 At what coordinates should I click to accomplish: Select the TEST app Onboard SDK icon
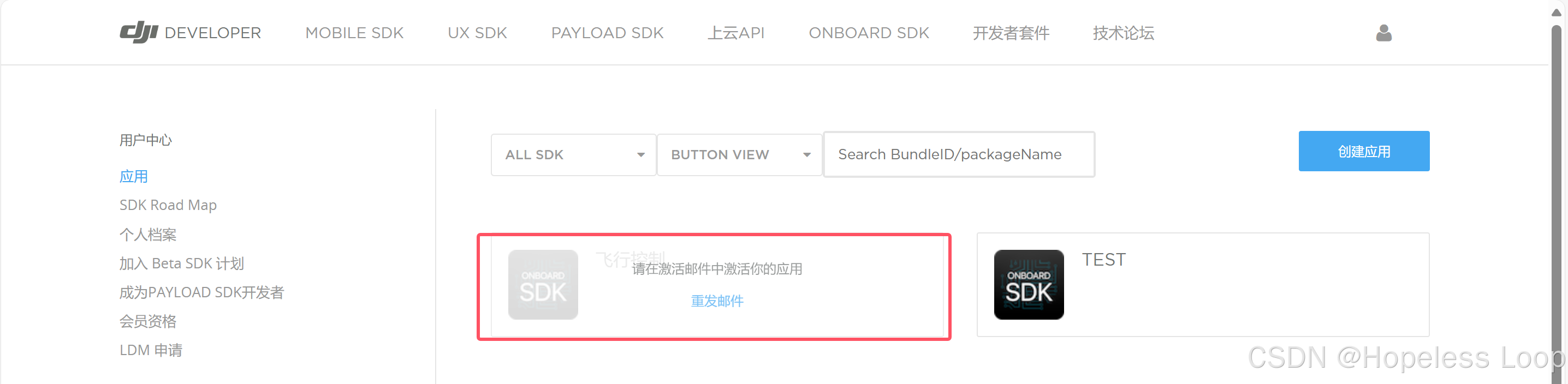point(1029,285)
